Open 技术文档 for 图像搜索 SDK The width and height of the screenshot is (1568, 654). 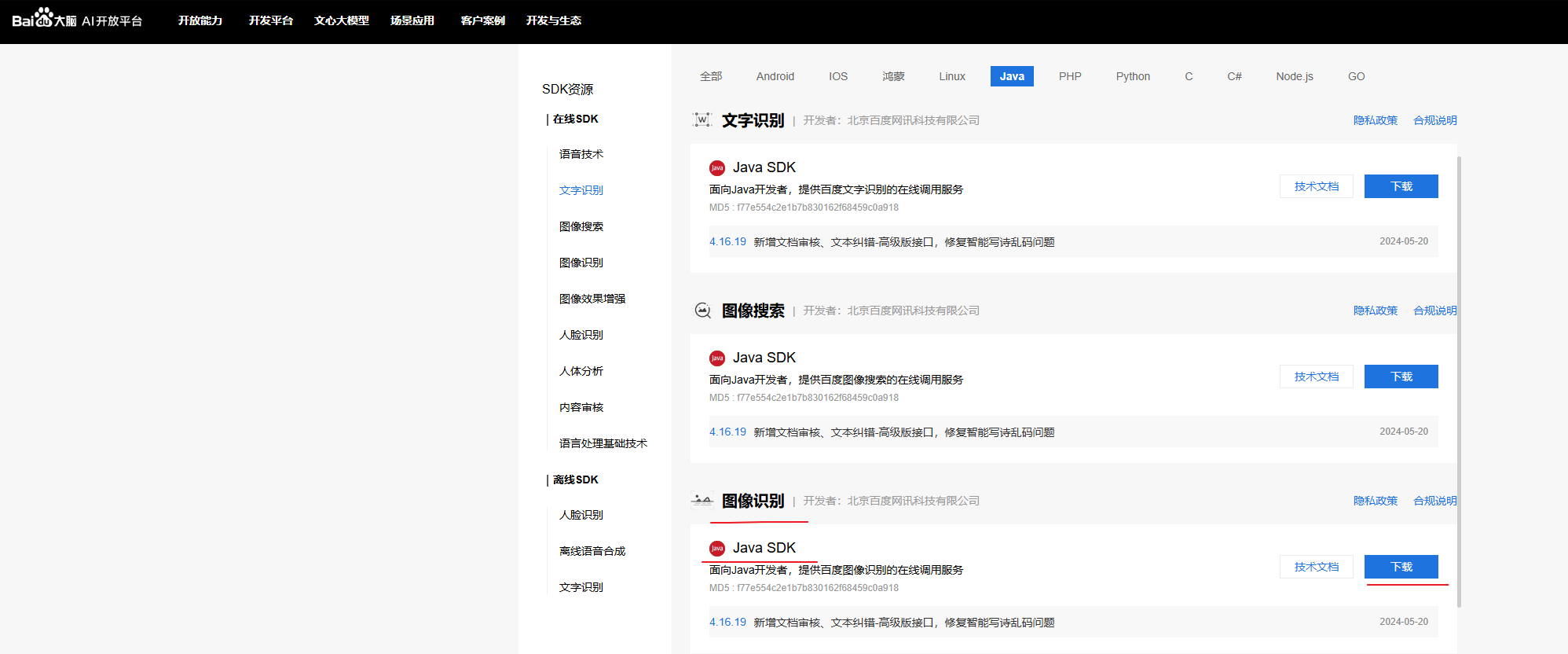click(1317, 377)
